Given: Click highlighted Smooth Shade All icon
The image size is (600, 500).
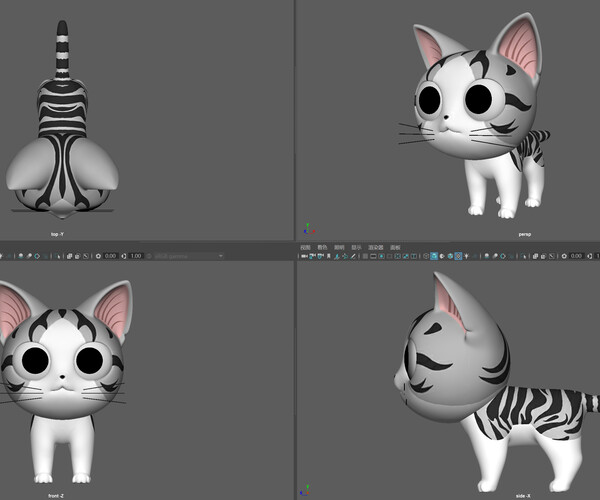Looking at the screenshot, I should [x=434, y=256].
